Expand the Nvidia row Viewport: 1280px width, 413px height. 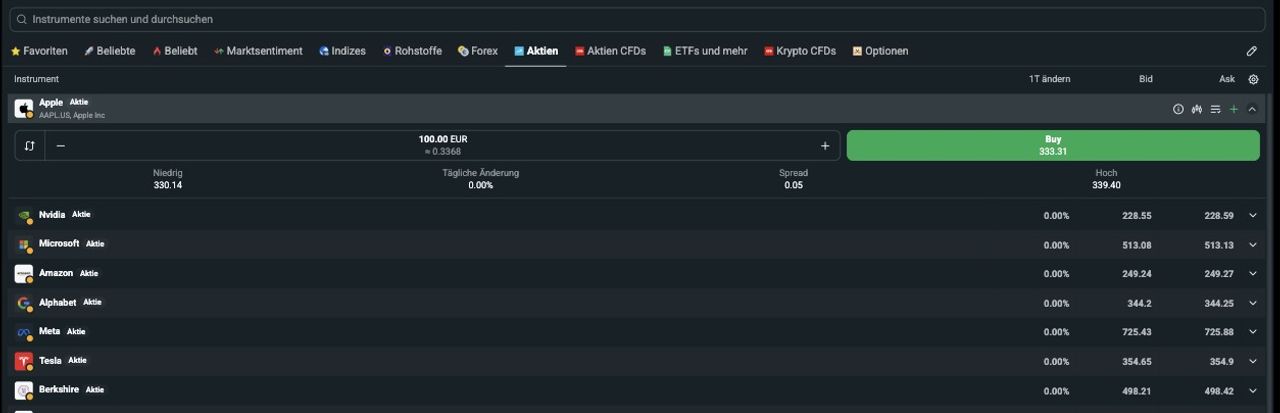[1252, 216]
